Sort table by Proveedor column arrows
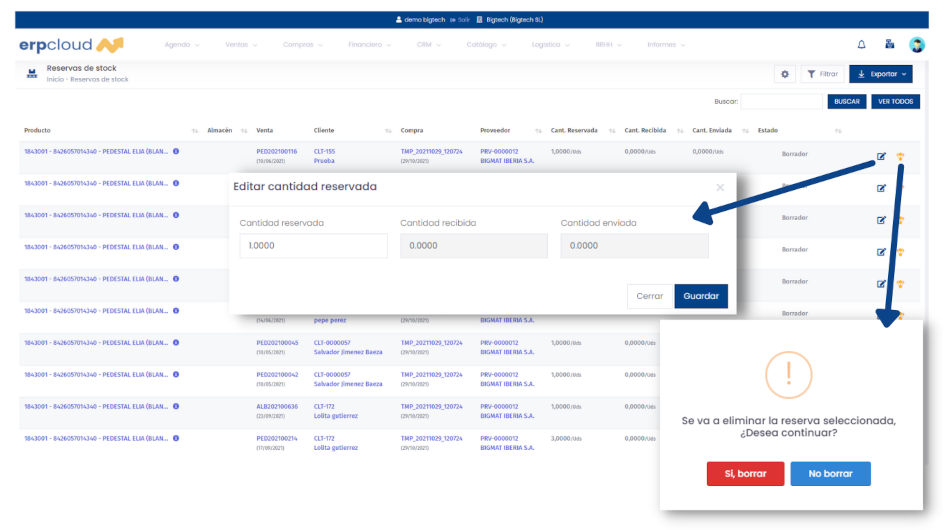Viewport: 950px width, 530px height. [x=539, y=131]
